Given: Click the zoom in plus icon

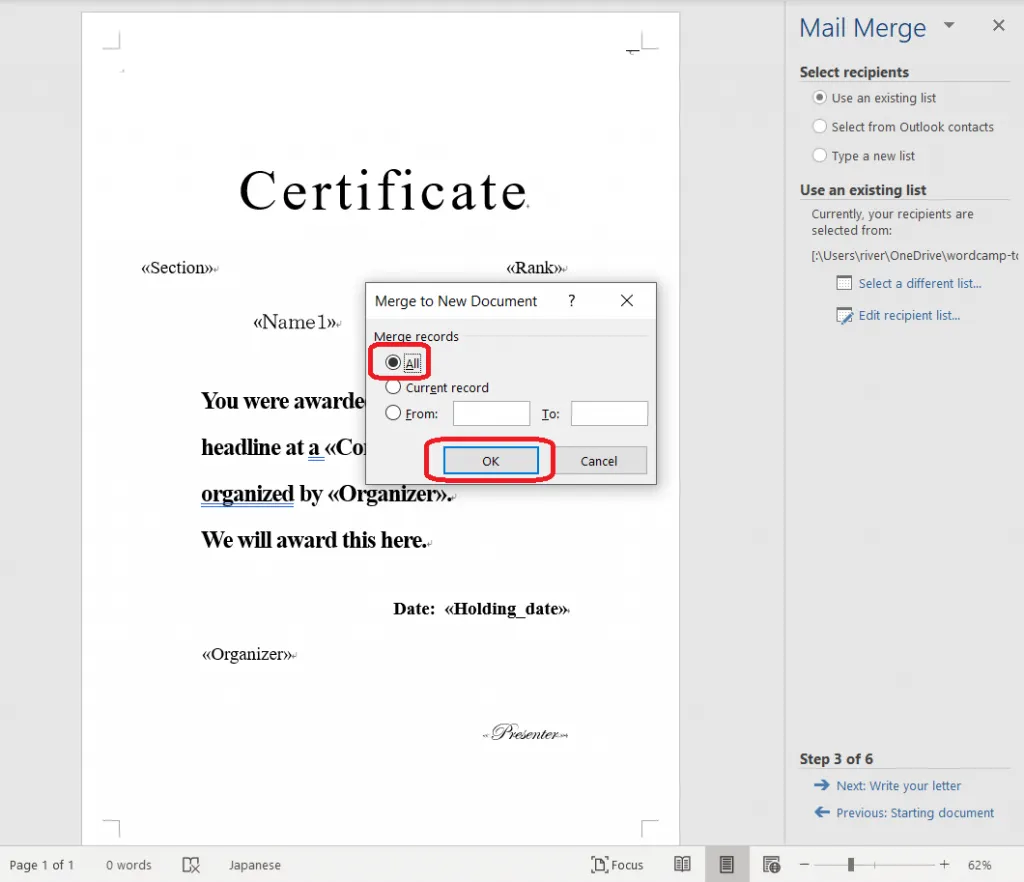Looking at the screenshot, I should (x=944, y=865).
